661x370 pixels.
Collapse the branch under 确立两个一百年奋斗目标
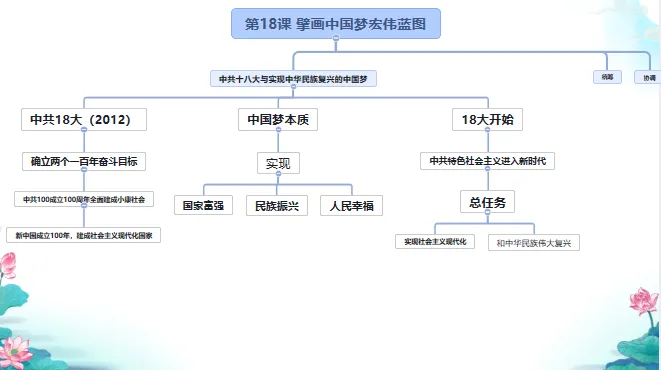[84, 169]
